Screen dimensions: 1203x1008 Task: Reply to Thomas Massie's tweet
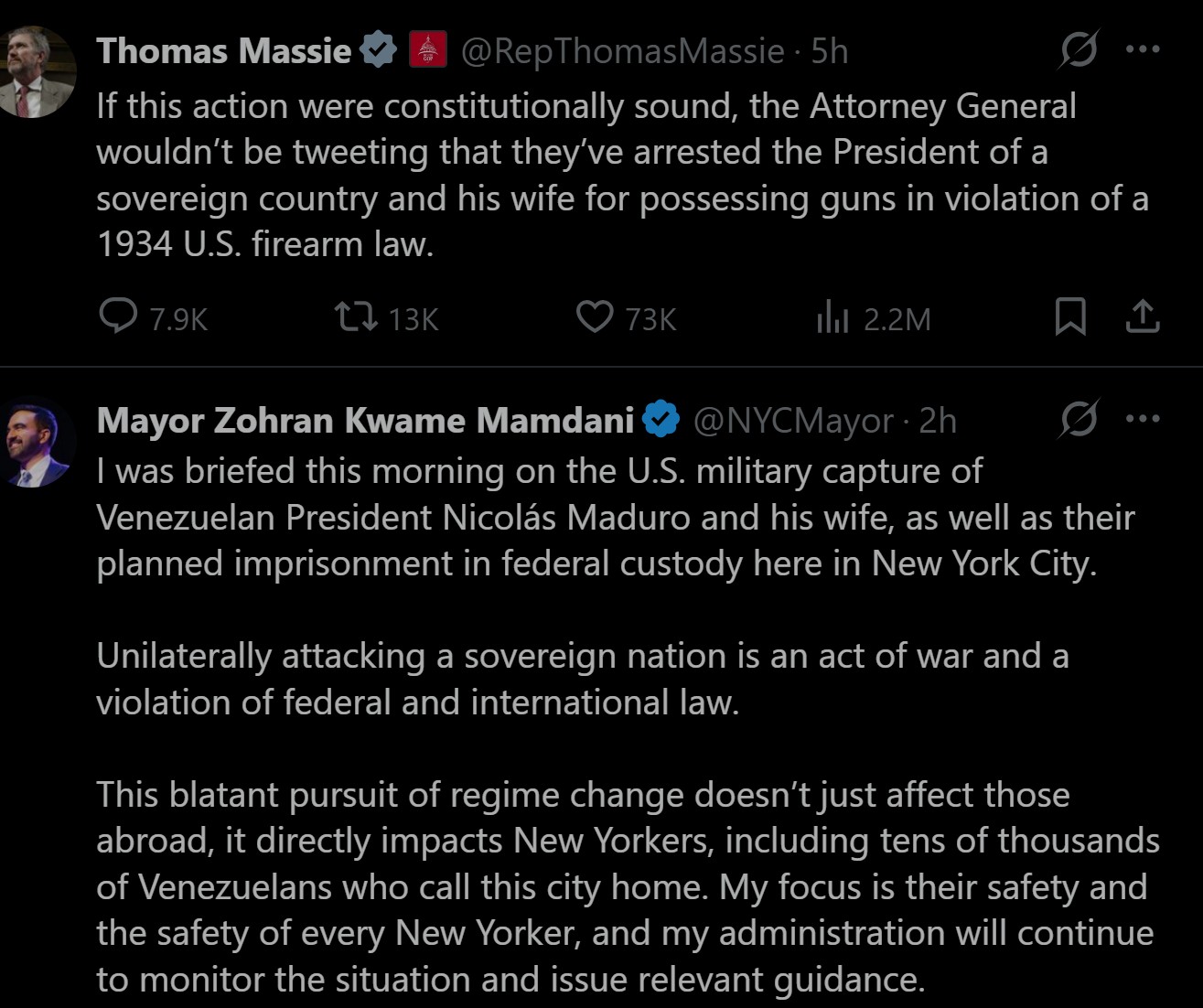click(118, 317)
